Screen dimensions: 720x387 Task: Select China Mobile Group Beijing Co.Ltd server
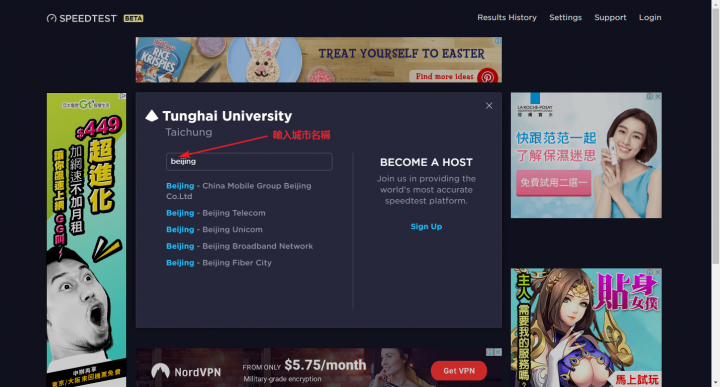click(239, 191)
